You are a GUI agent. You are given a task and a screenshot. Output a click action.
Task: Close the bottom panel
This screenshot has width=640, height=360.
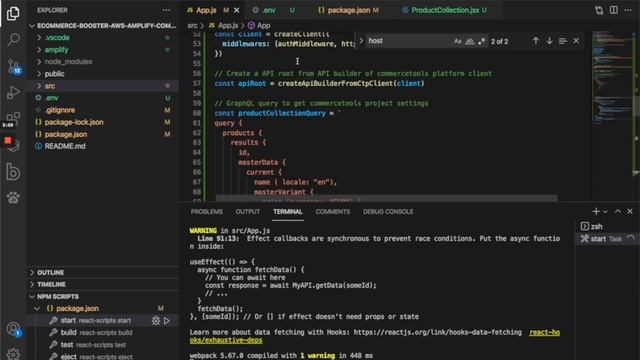click(x=630, y=211)
